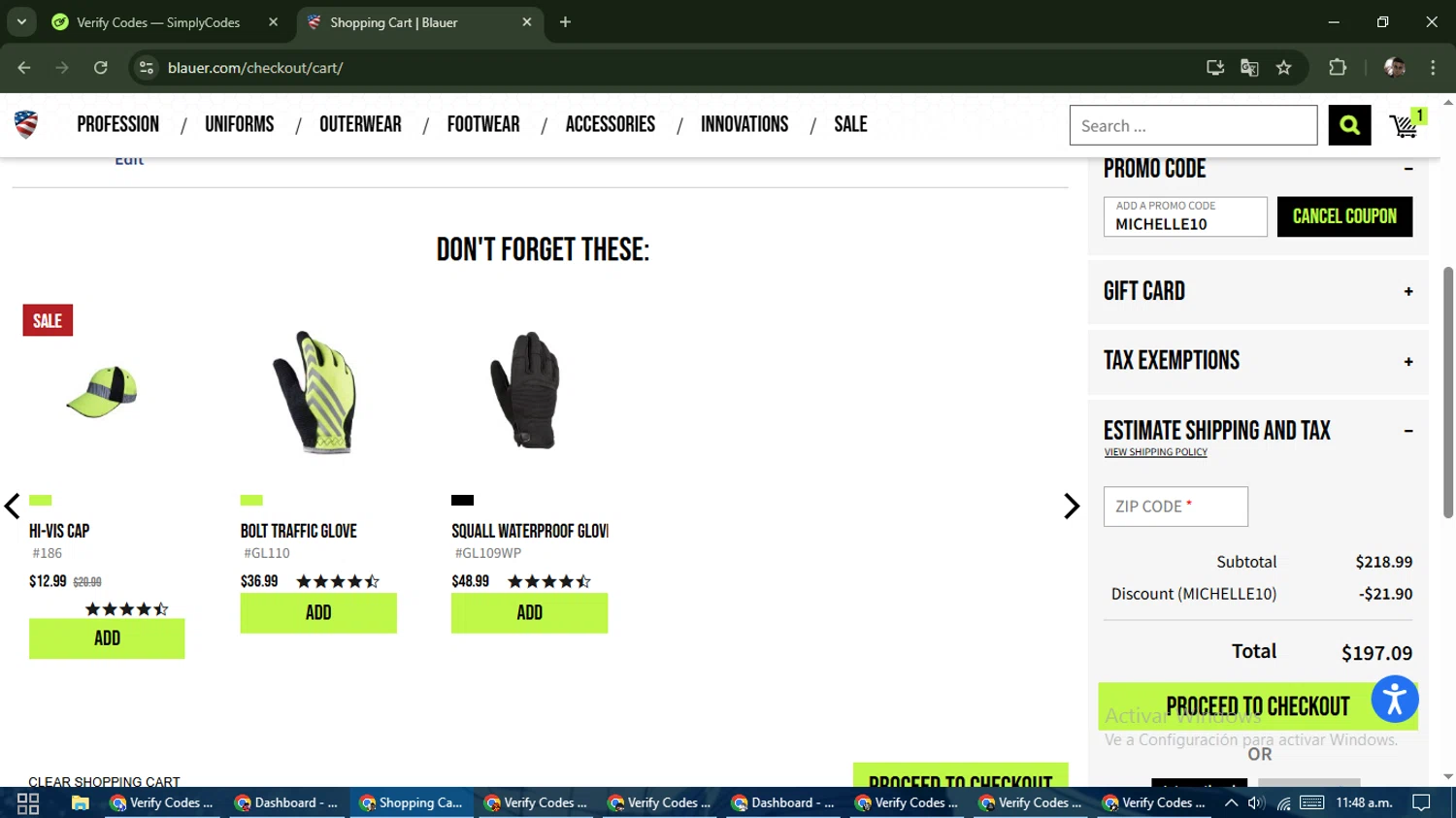Click the Zip Code field

pyautogui.click(x=1175, y=507)
